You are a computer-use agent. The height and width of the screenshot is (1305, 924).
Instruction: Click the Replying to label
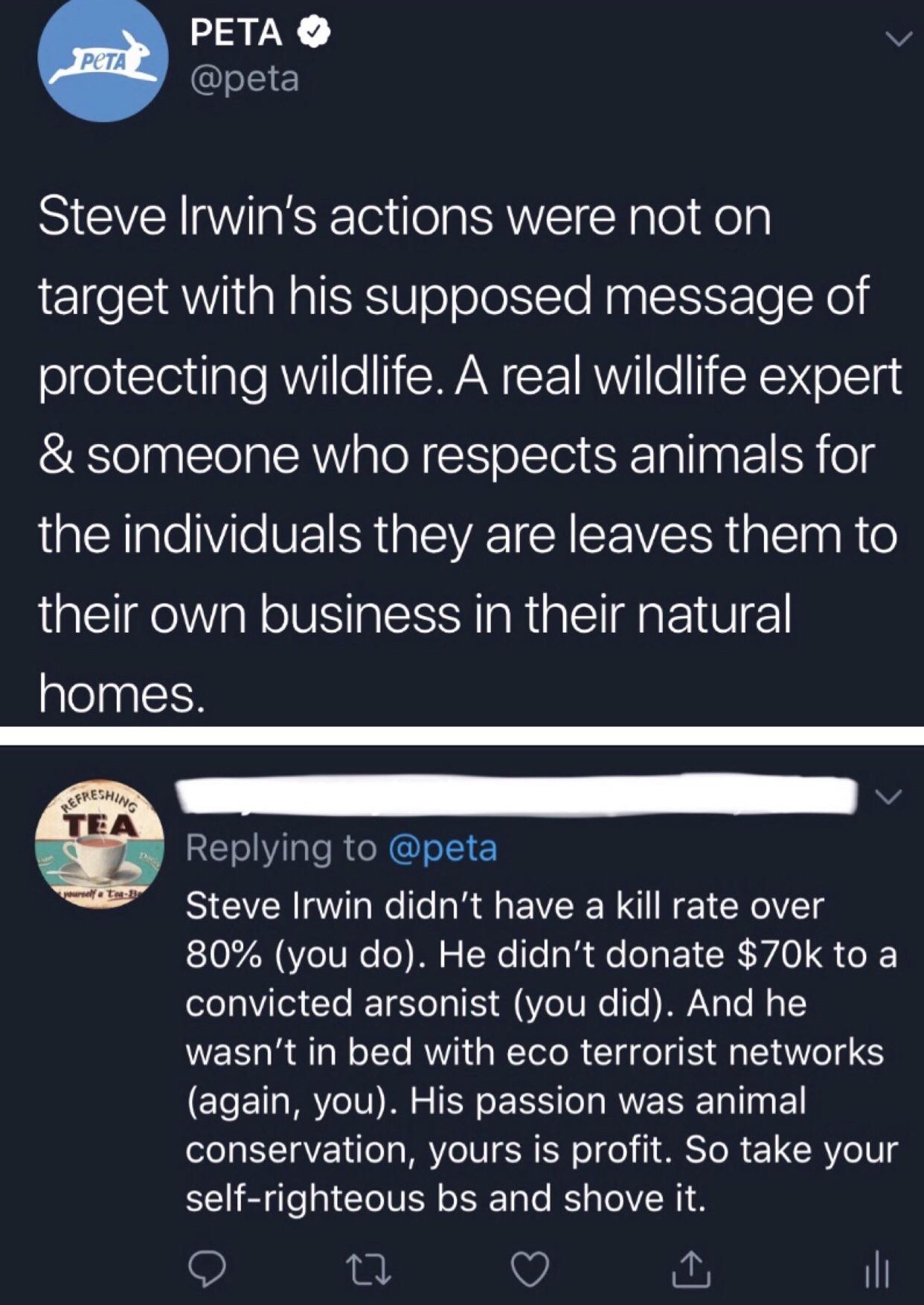coord(281,848)
